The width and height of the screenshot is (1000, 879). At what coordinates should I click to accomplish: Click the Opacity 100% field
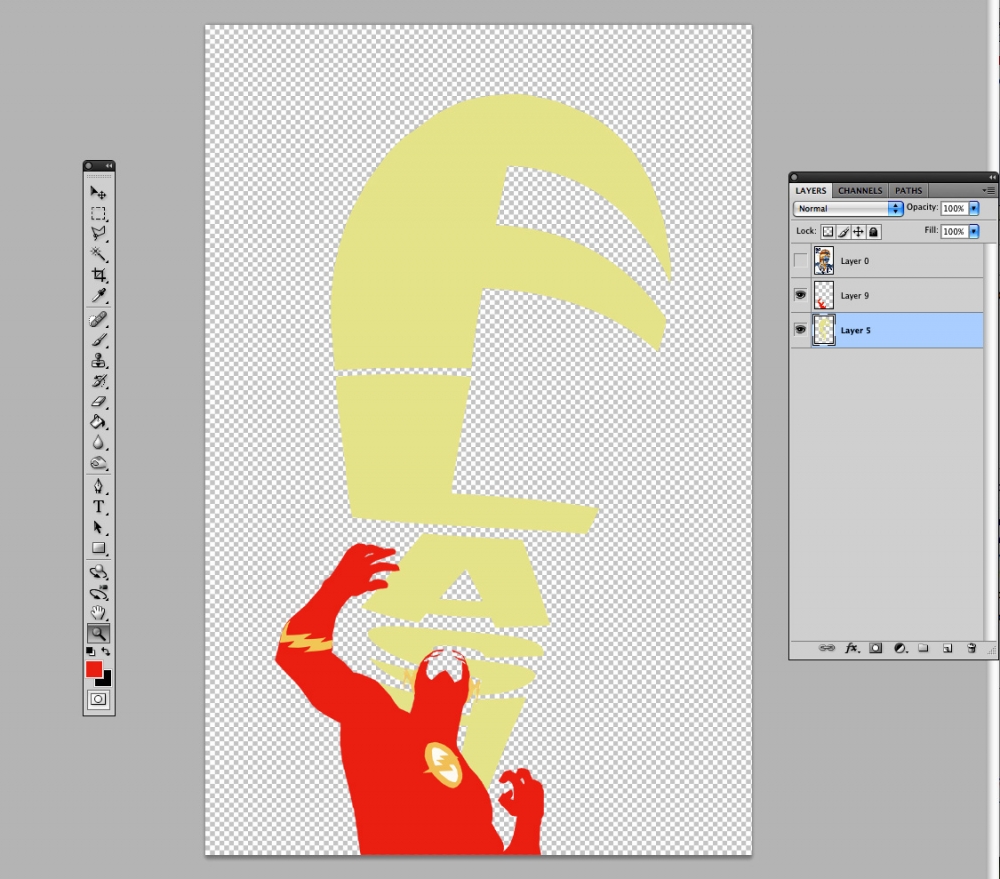(x=954, y=208)
